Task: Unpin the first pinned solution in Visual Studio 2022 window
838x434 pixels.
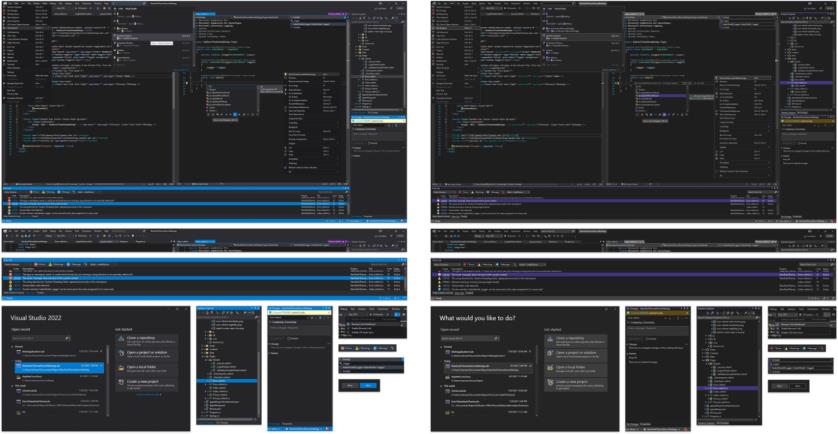Action: [102, 351]
